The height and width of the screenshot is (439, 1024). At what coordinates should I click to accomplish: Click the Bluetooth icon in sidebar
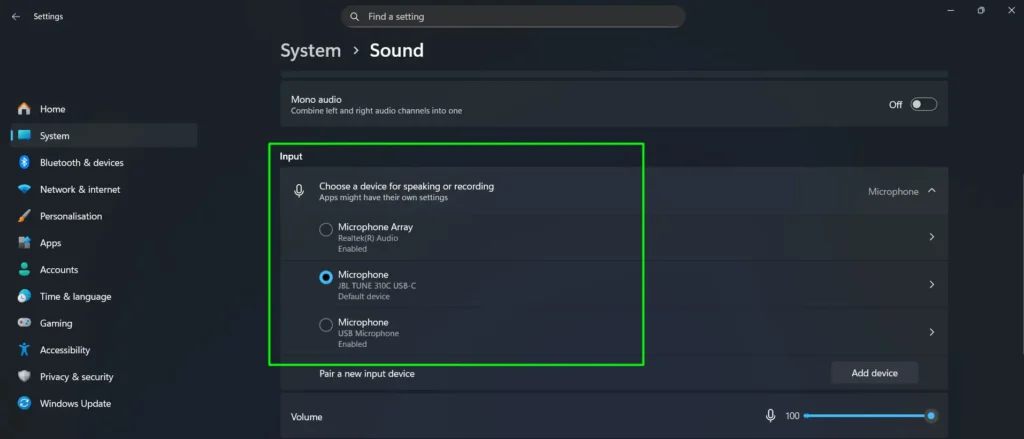click(x=24, y=162)
